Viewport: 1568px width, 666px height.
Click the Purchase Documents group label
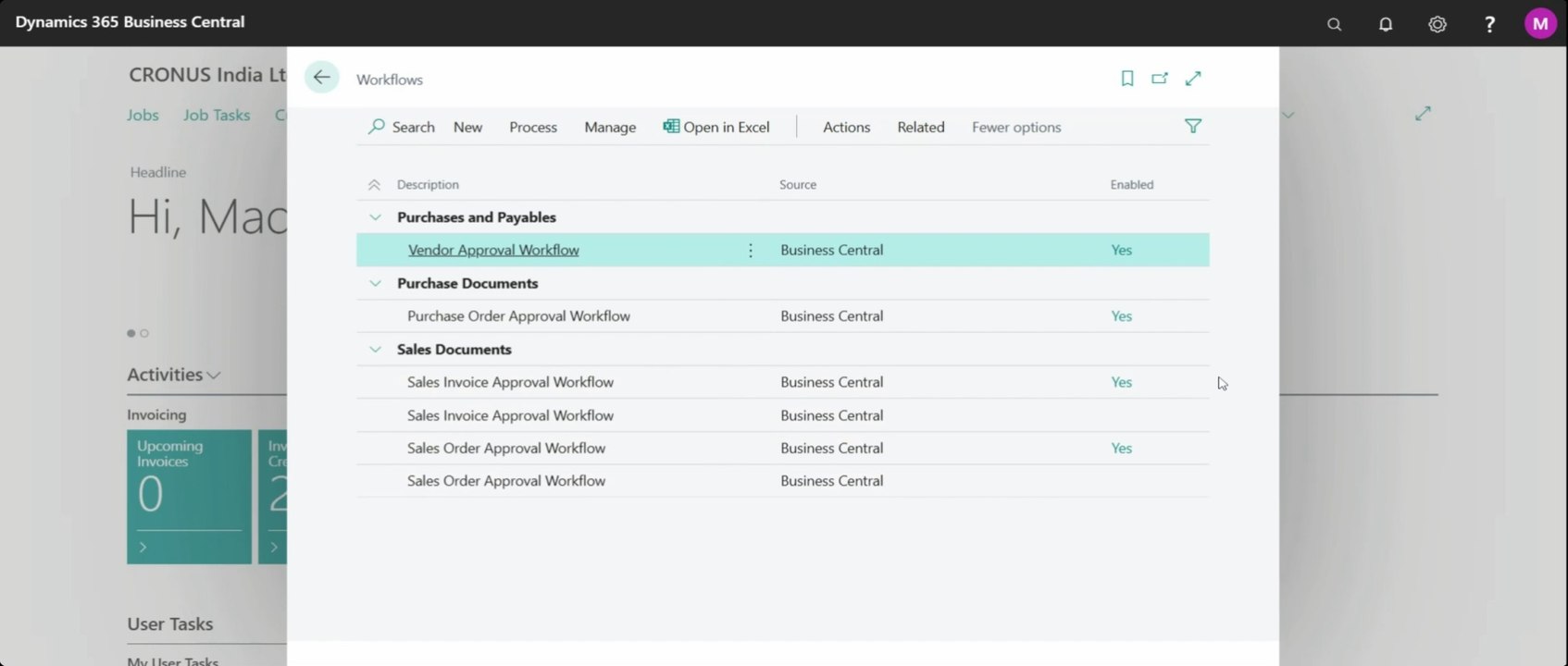467,283
